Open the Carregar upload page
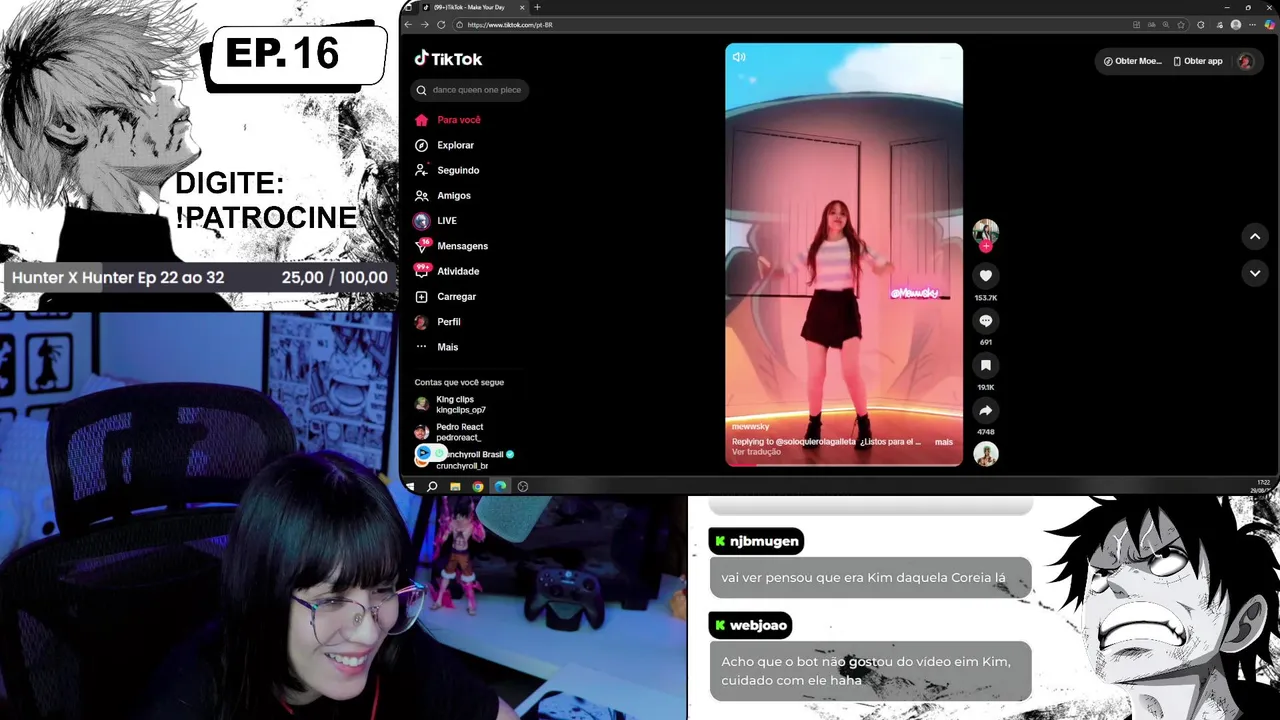 [456, 297]
